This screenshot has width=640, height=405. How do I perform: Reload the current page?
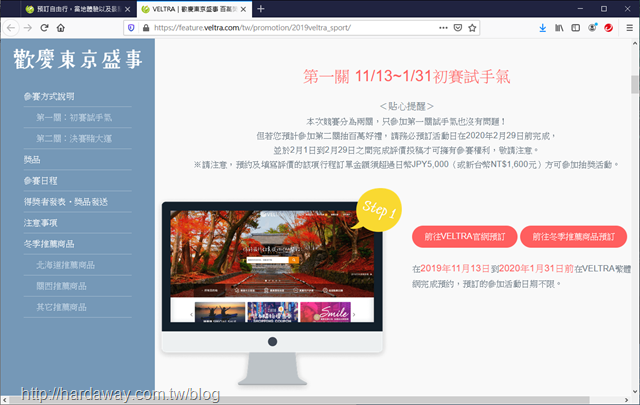point(44,28)
